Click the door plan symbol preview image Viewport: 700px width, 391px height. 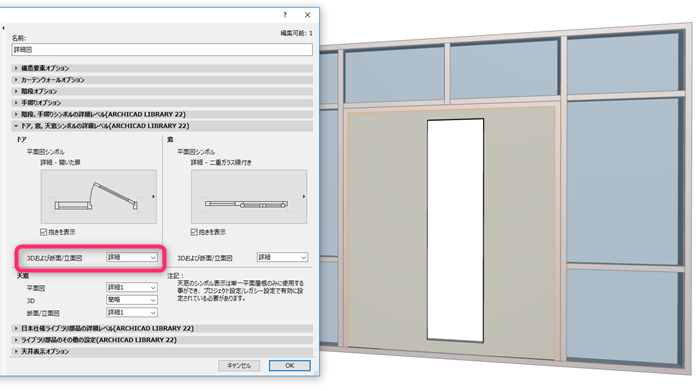99,196
